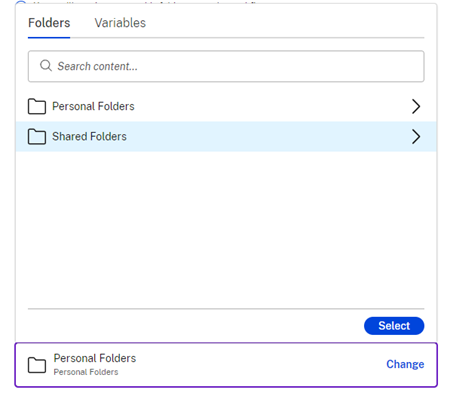Click the small Personal Folders path subtitle
The height and width of the screenshot is (396, 450).
click(86, 372)
